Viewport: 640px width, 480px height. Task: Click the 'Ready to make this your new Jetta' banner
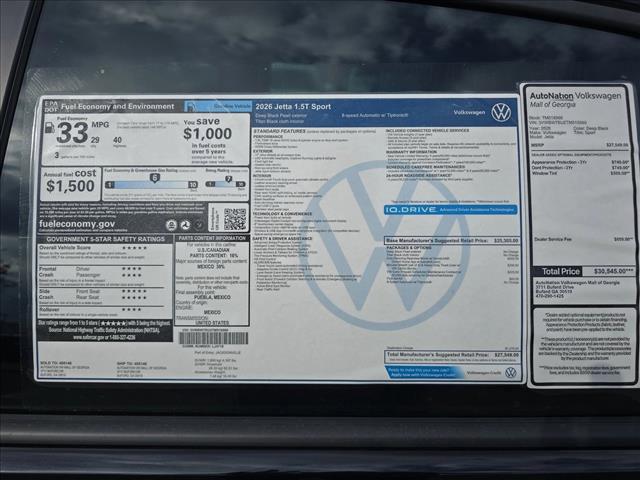pos(424,372)
